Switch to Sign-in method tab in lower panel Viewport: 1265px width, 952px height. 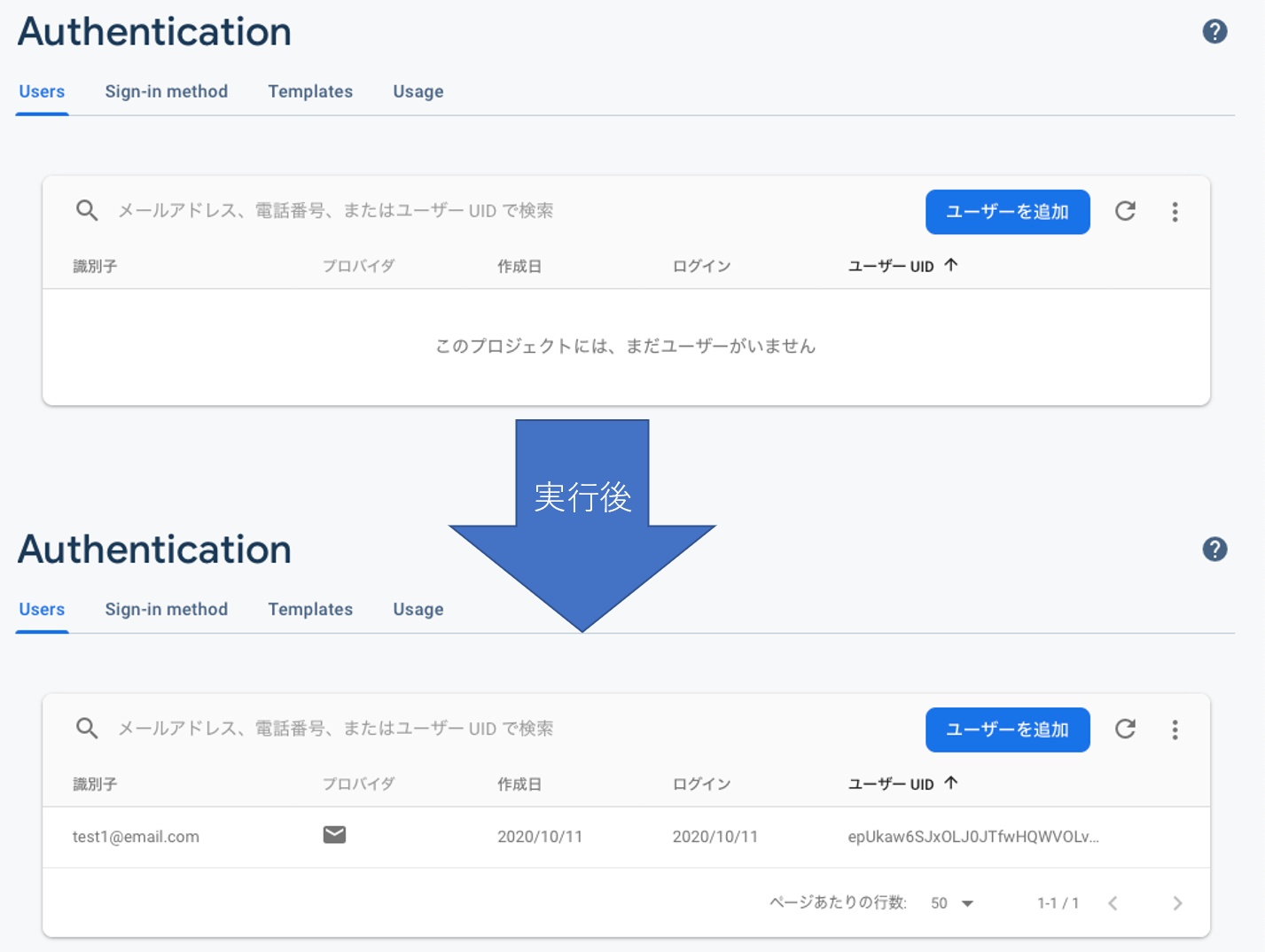click(167, 609)
